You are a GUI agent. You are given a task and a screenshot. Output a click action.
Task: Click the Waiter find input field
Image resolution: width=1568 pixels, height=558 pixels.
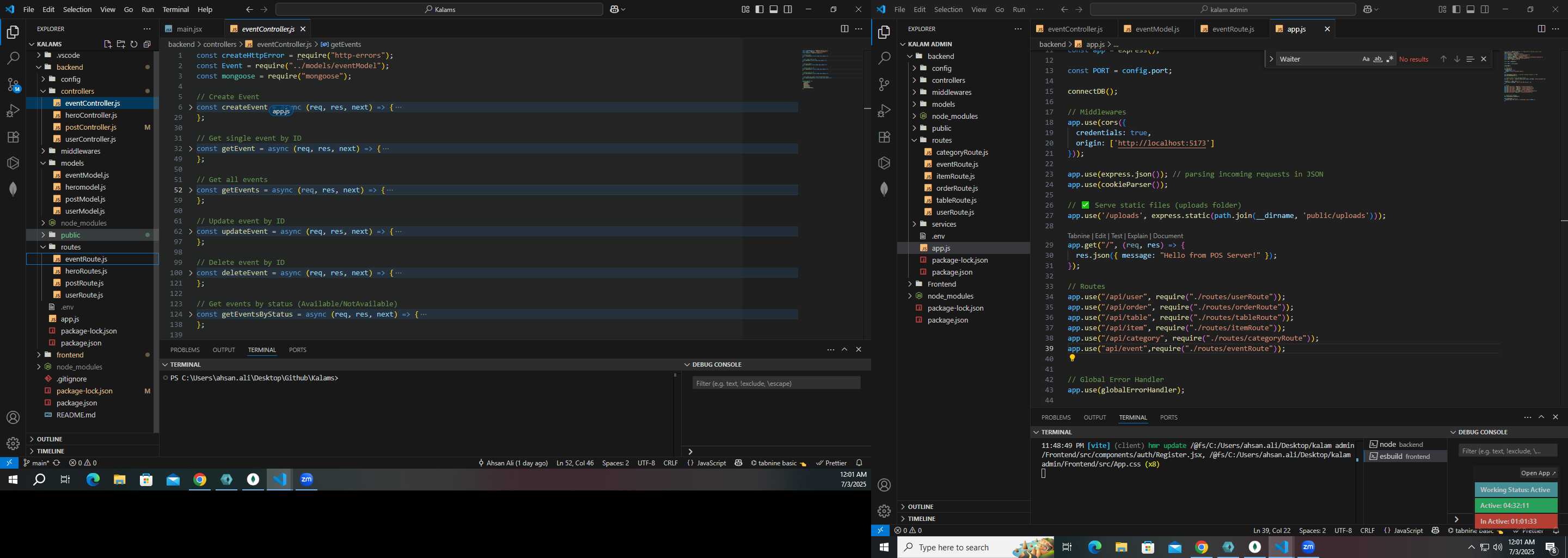pyautogui.click(x=1318, y=59)
